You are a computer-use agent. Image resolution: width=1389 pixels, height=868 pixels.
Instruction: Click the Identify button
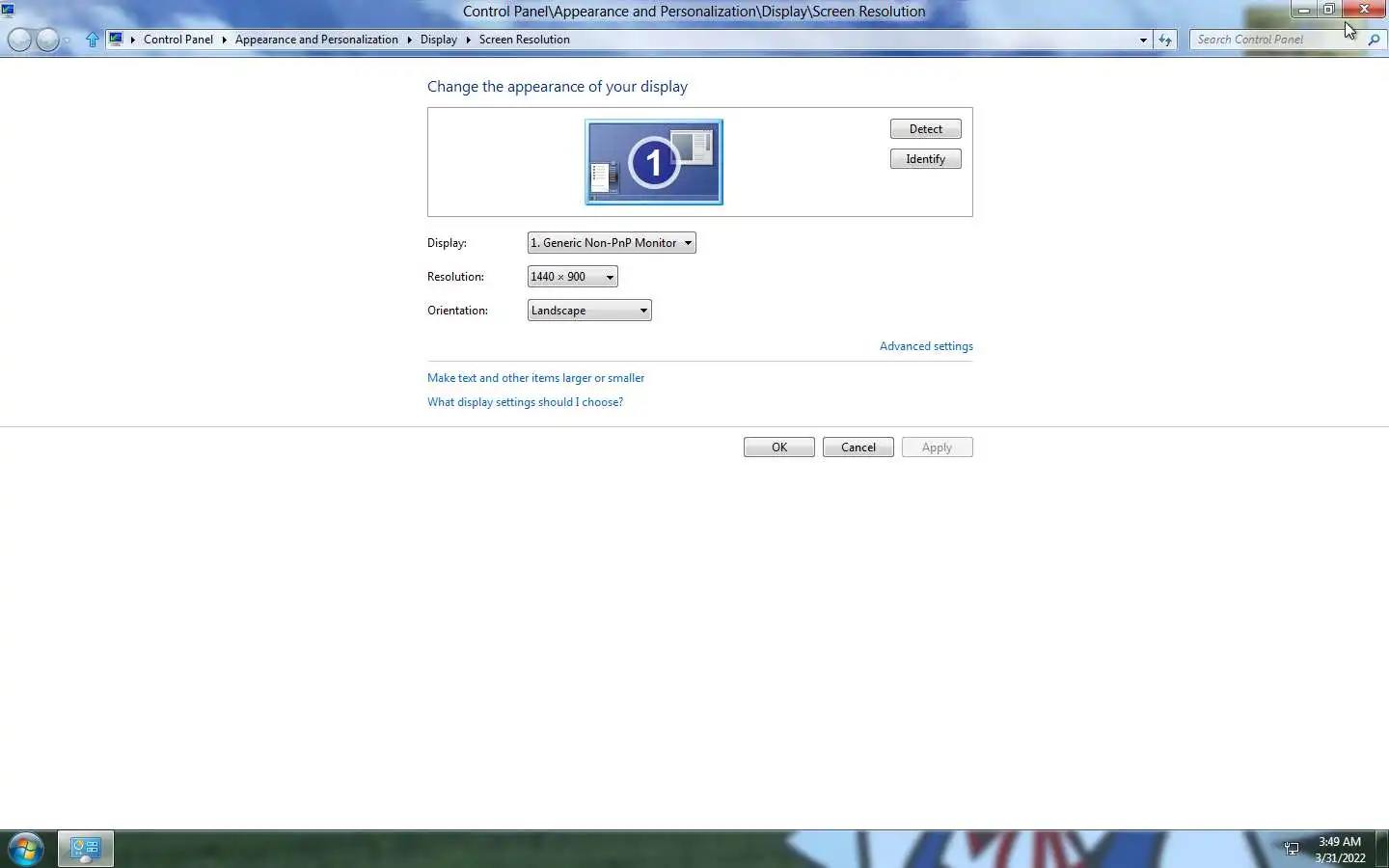pyautogui.click(x=926, y=159)
